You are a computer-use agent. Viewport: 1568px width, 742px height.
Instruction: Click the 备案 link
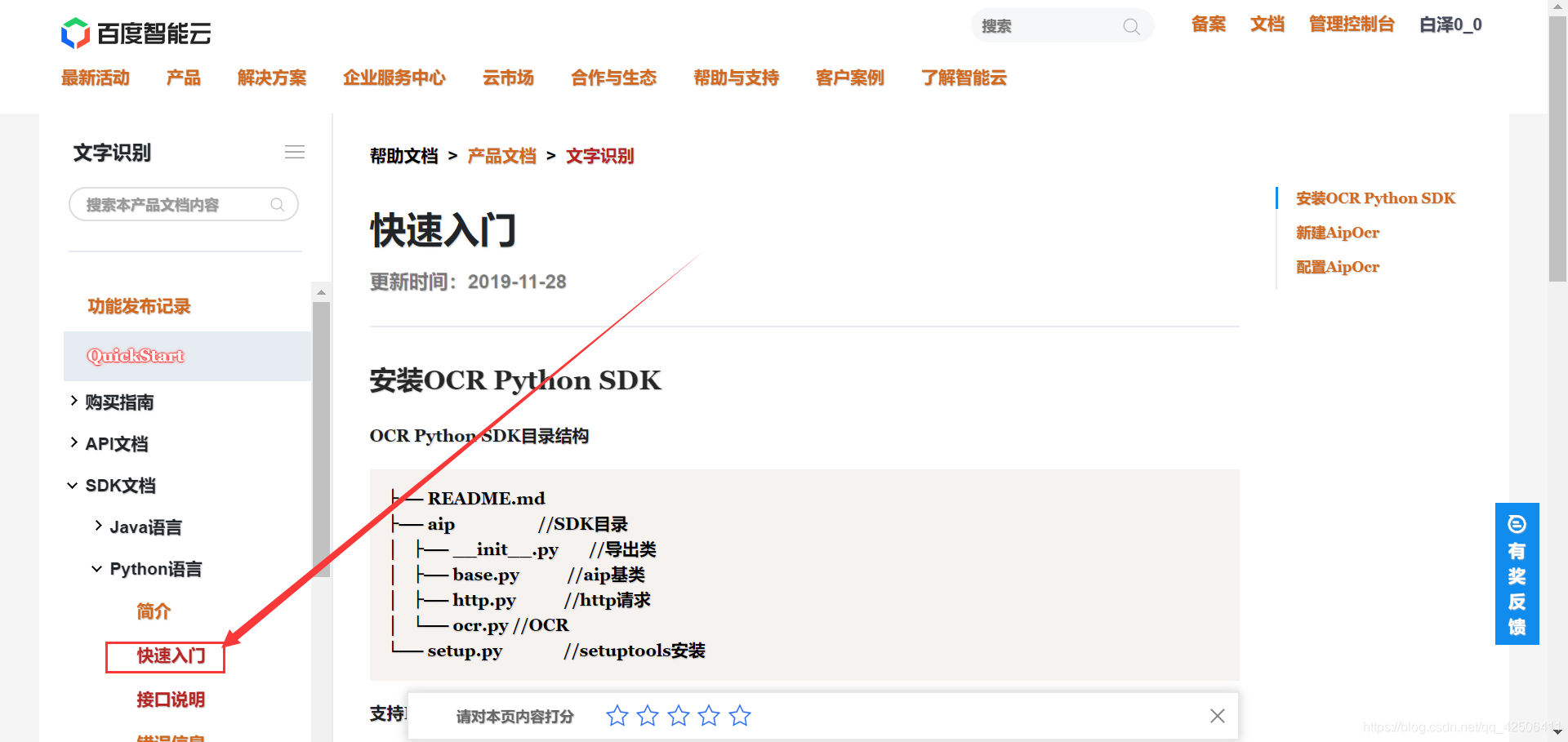tap(1209, 24)
